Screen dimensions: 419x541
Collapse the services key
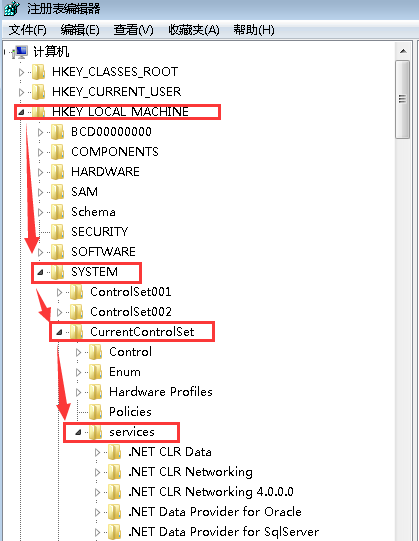tap(78, 432)
